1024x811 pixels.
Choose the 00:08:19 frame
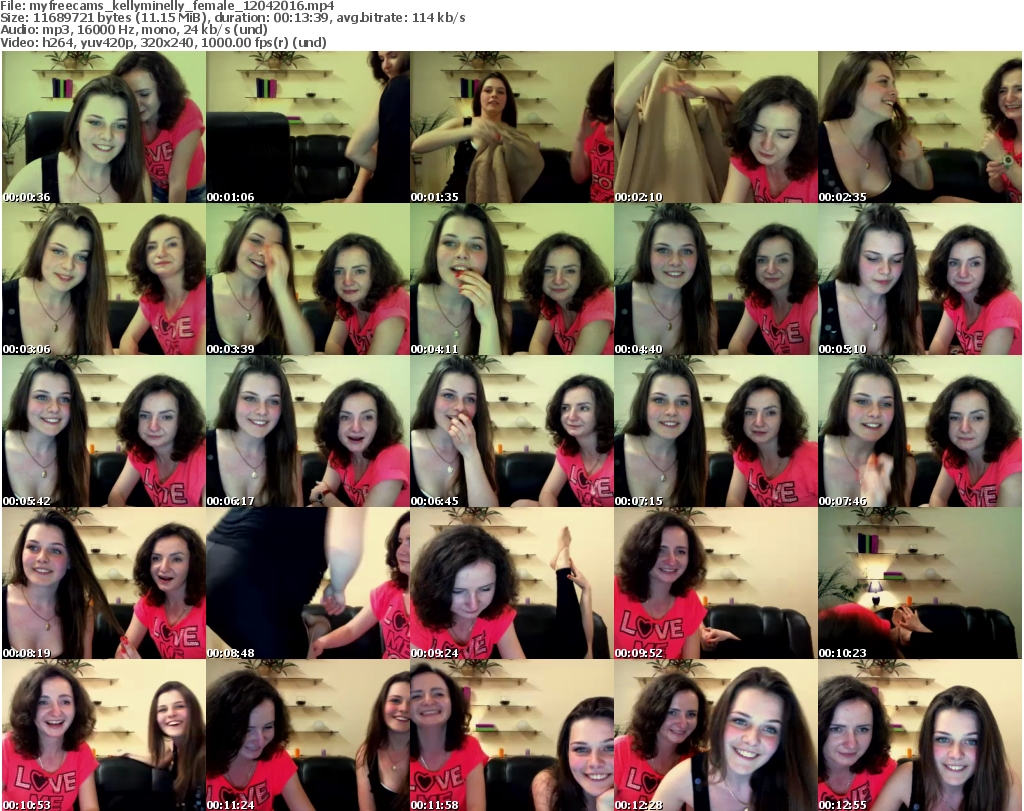(104, 583)
